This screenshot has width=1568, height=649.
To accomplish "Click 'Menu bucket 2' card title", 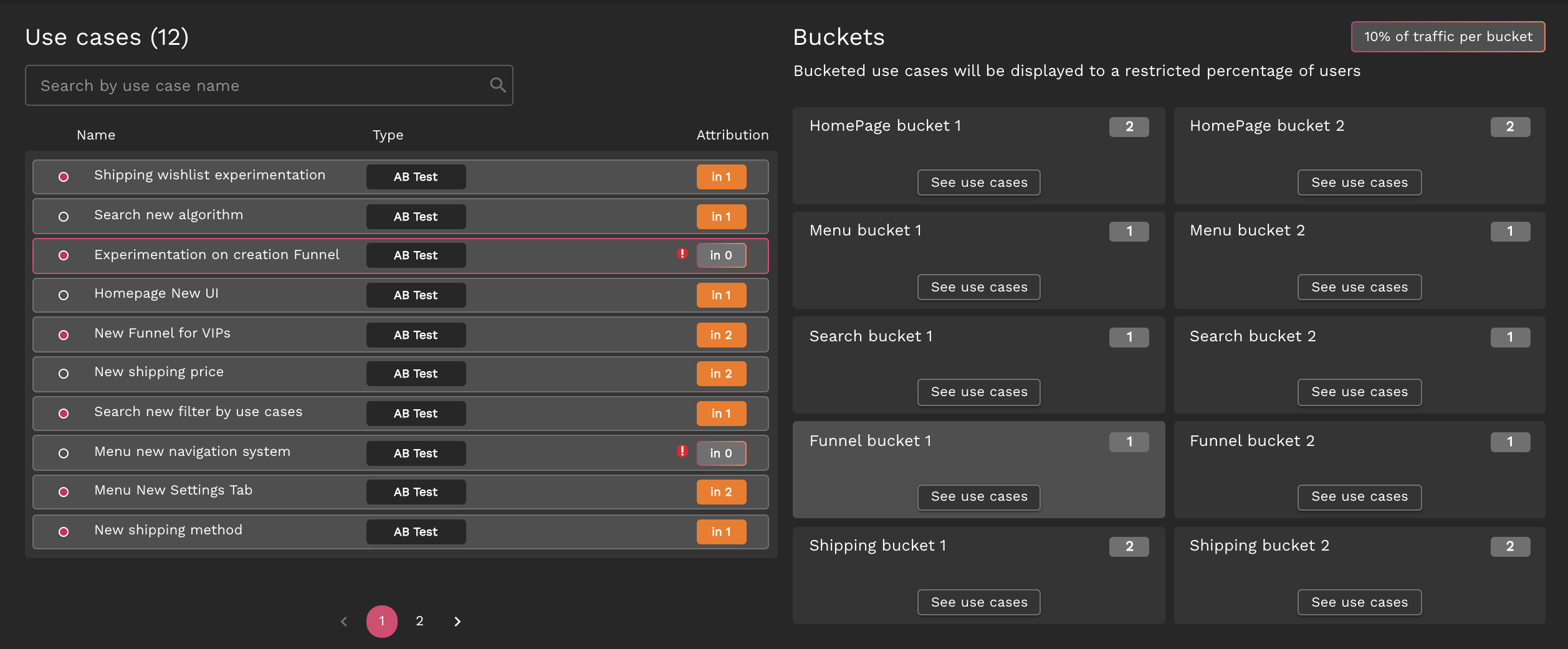I will tap(1247, 230).
